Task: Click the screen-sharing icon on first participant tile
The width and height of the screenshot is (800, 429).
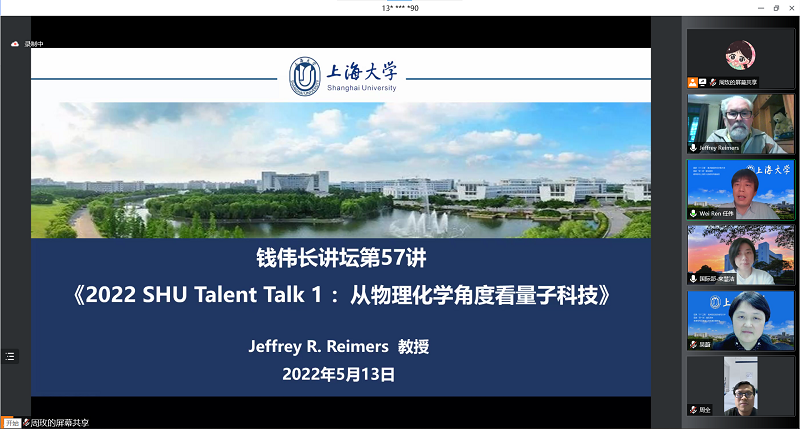Action: tap(703, 82)
